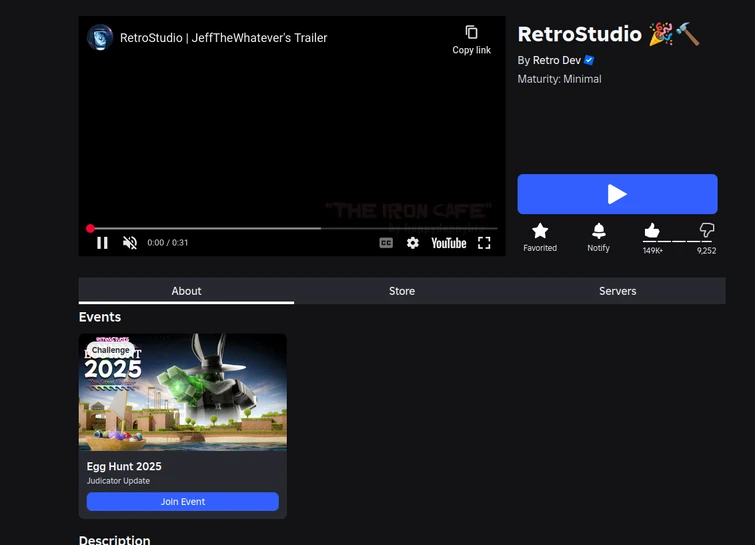Click the Judicator Update subtitle
The width and height of the screenshot is (755, 545).
[118, 481]
